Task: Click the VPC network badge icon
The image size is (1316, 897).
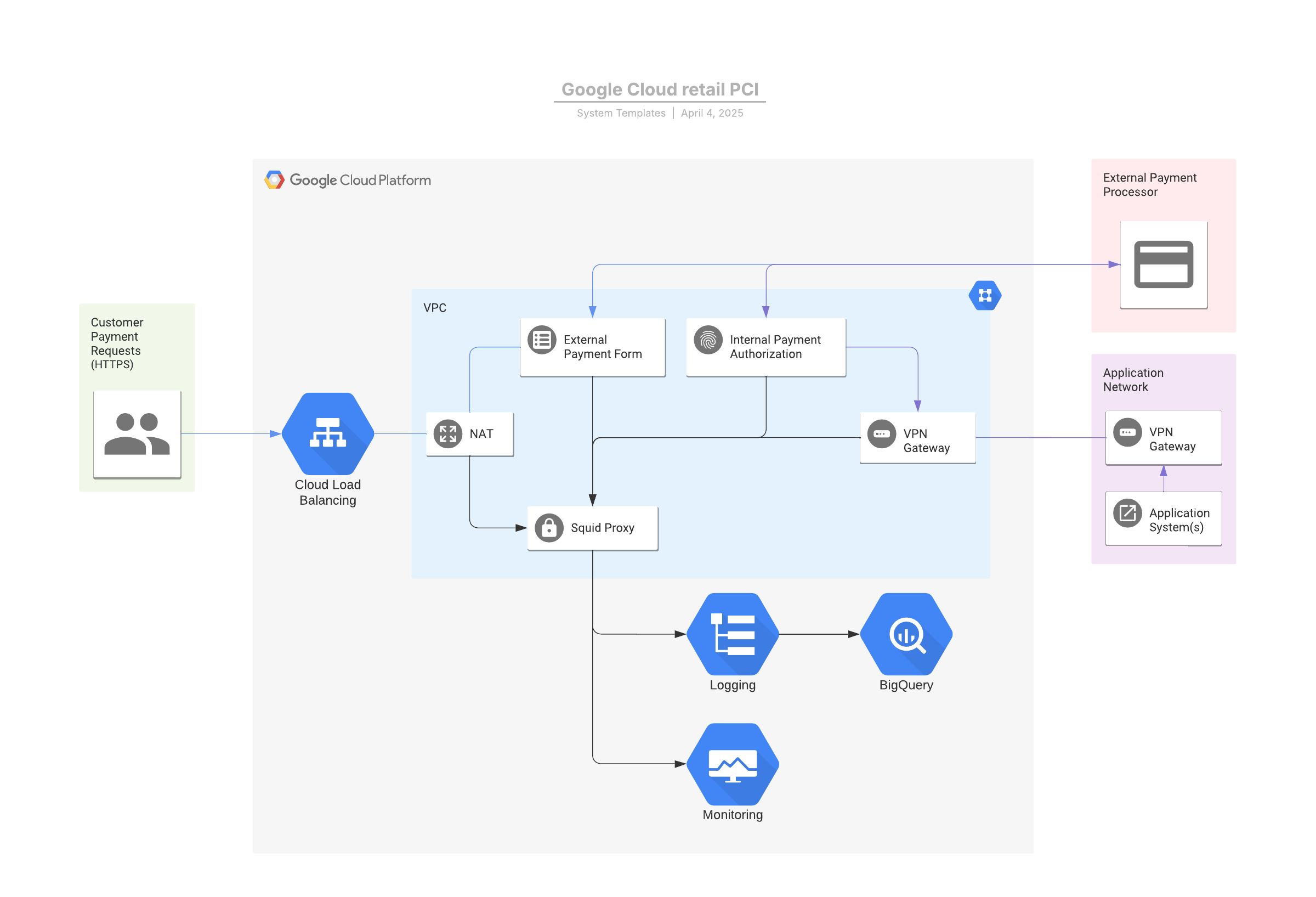Action: click(x=984, y=295)
